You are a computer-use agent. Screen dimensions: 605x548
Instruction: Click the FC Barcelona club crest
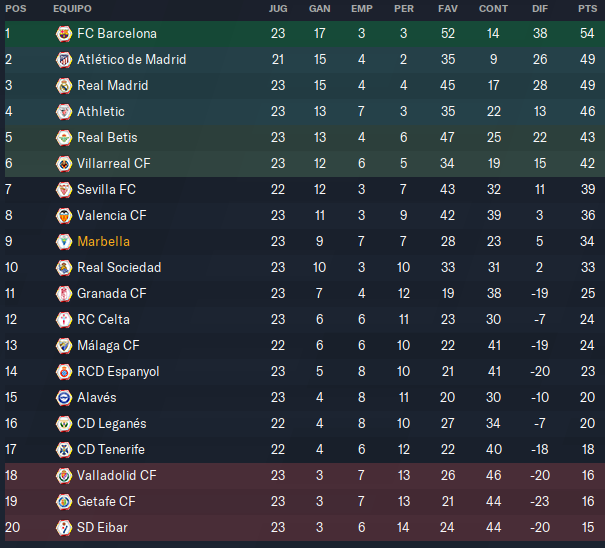point(64,34)
